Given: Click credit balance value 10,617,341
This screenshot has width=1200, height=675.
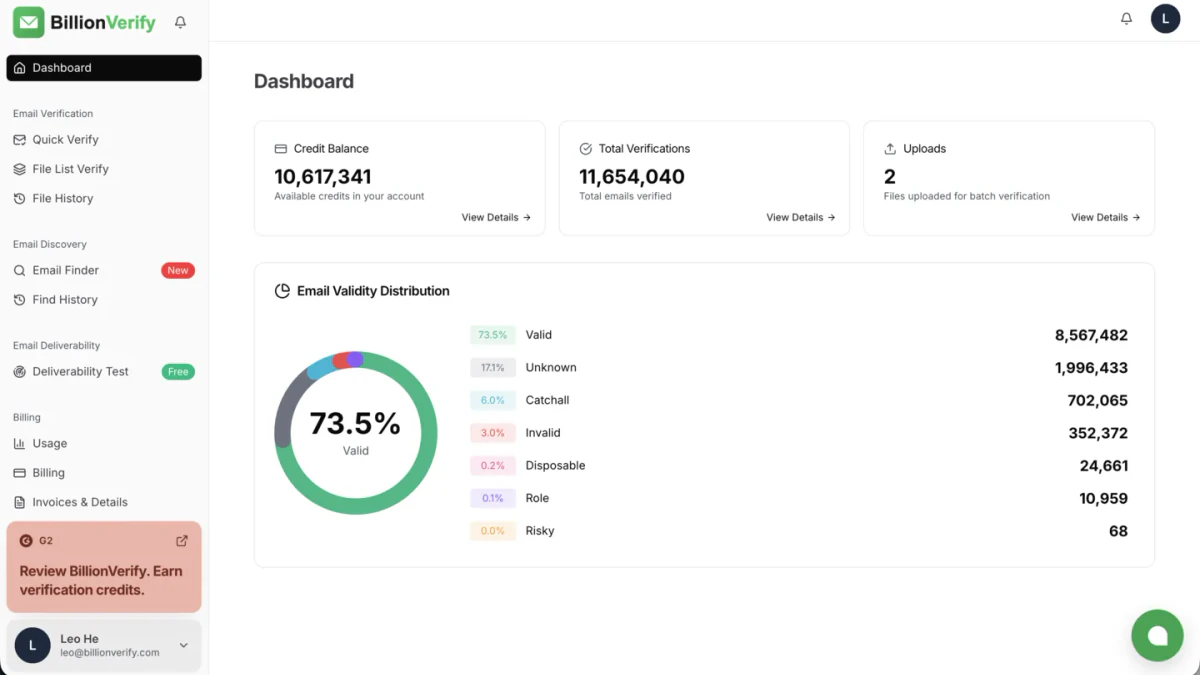Looking at the screenshot, I should pos(323,177).
